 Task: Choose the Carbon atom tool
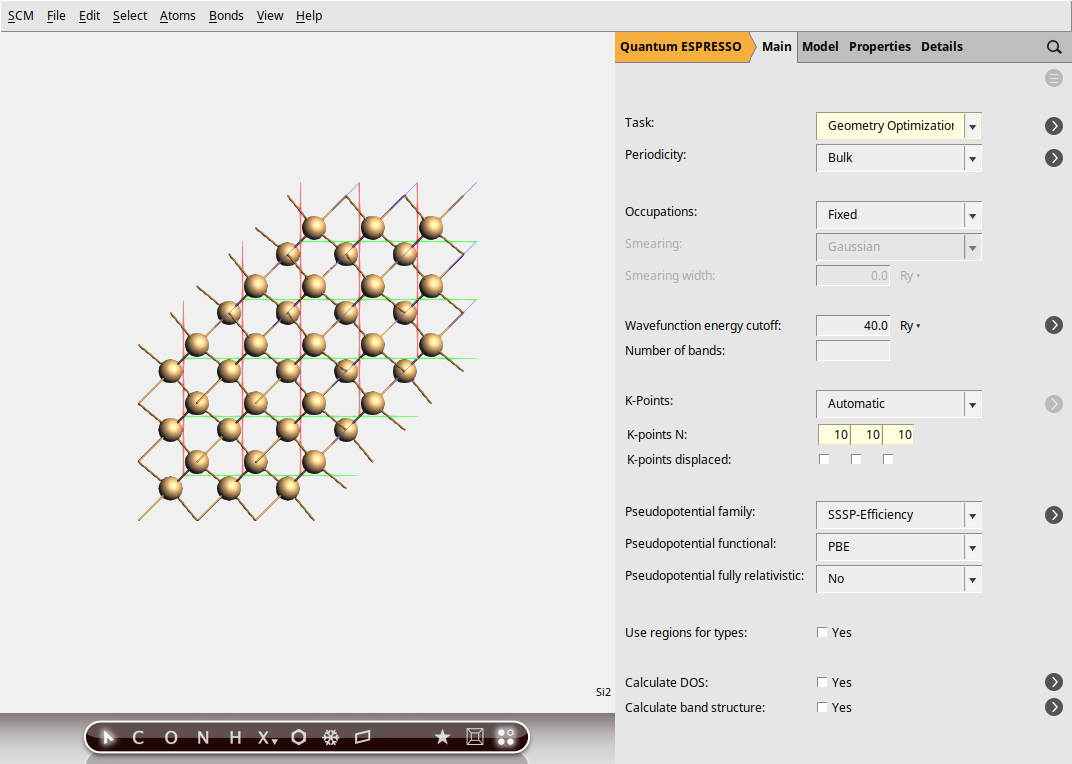pyautogui.click(x=138, y=737)
